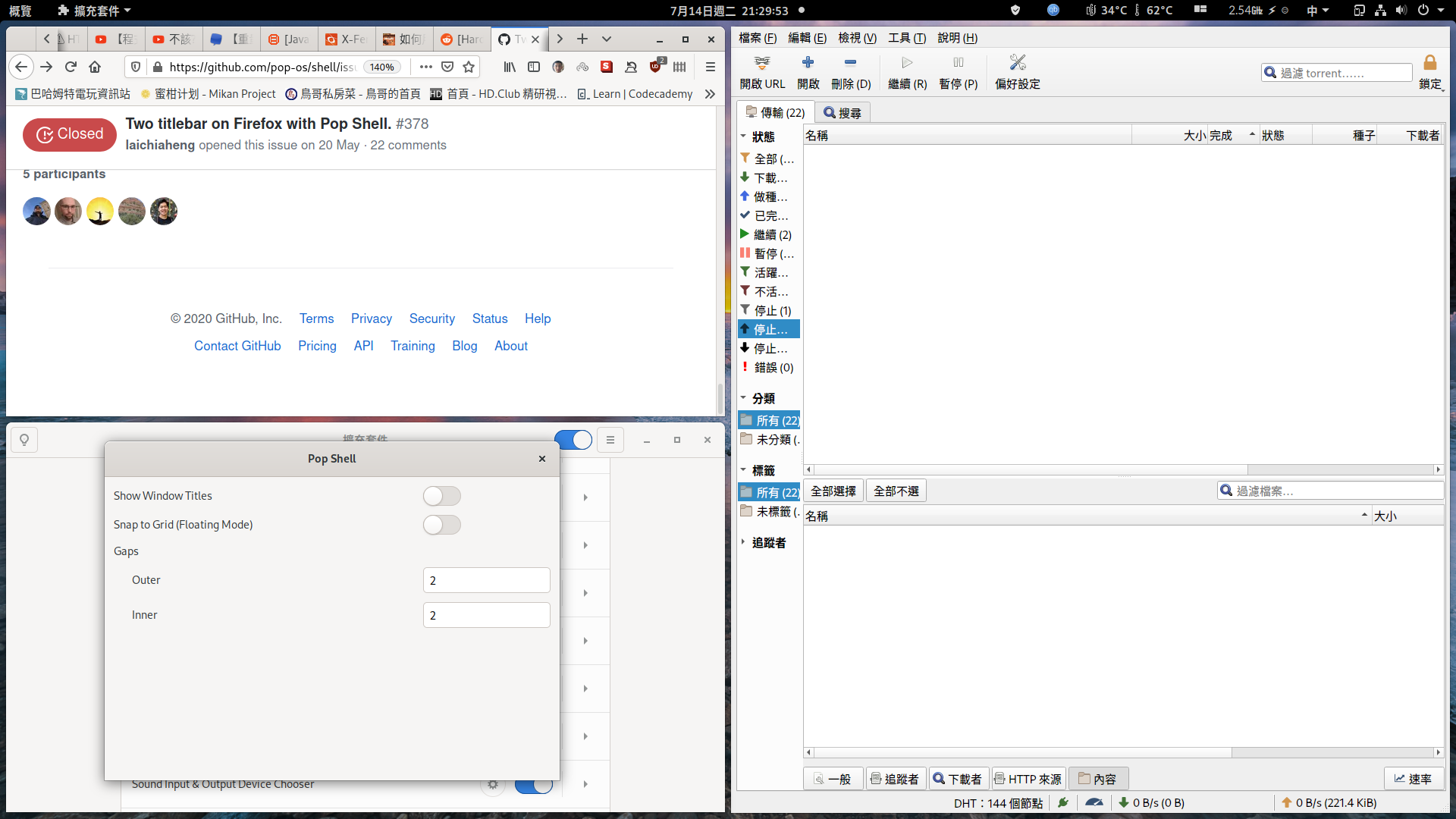Open the input method 中 dropdown in top panel
This screenshot has width=1456, height=819.
pyautogui.click(x=1318, y=11)
